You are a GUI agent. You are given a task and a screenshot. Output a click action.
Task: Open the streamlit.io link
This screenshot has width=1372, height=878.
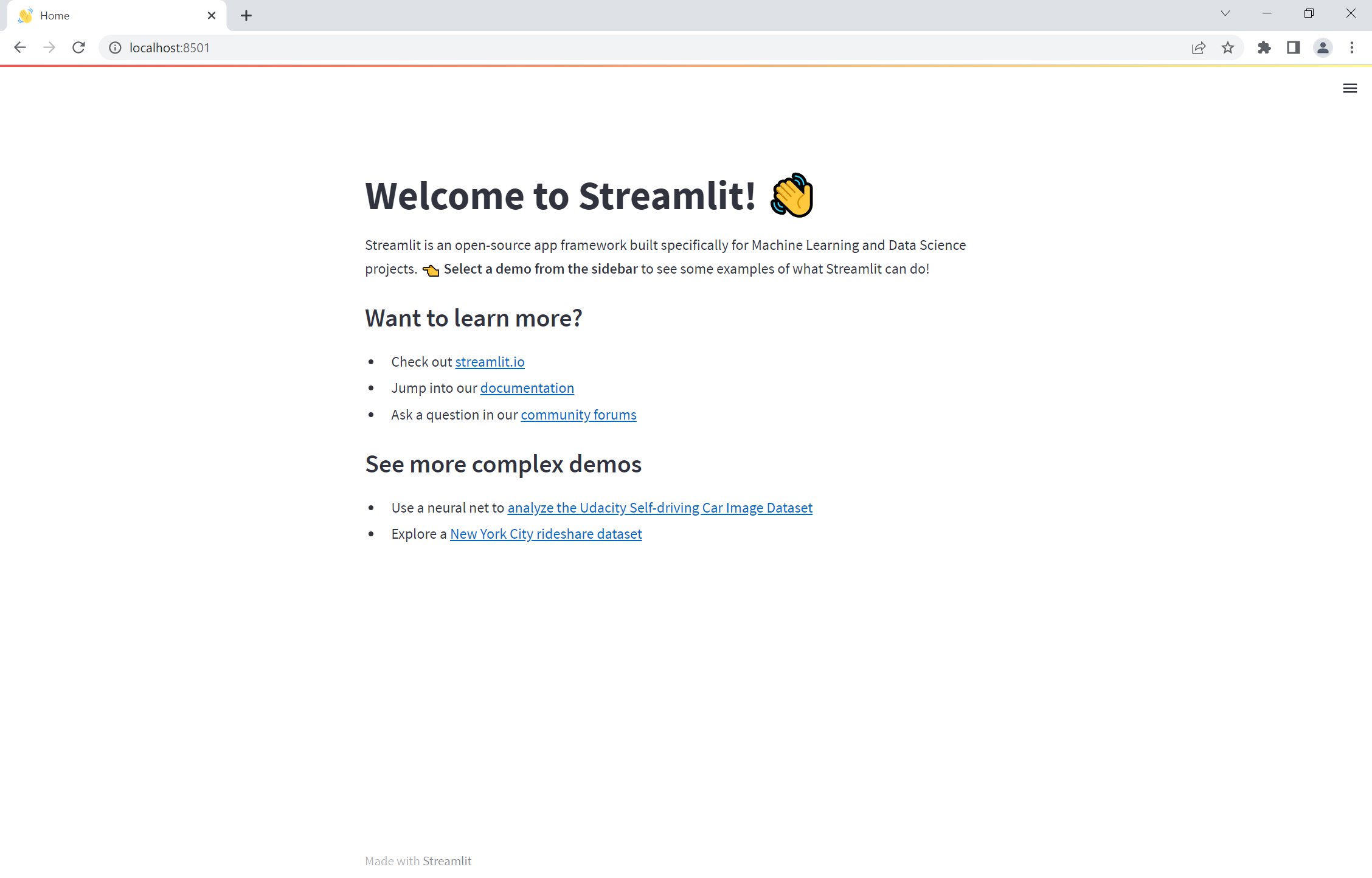pyautogui.click(x=490, y=362)
